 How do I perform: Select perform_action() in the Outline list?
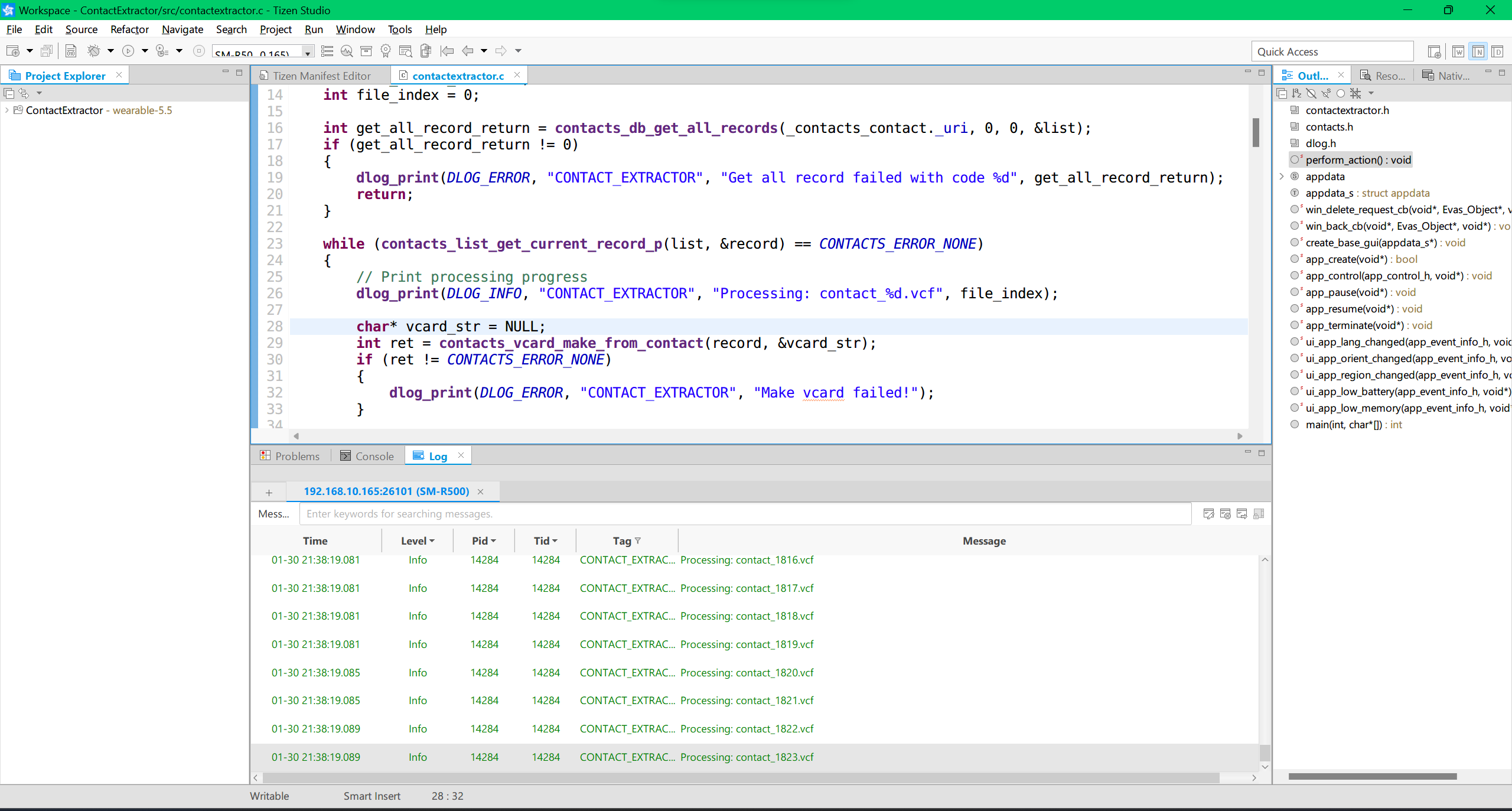[1357, 160]
